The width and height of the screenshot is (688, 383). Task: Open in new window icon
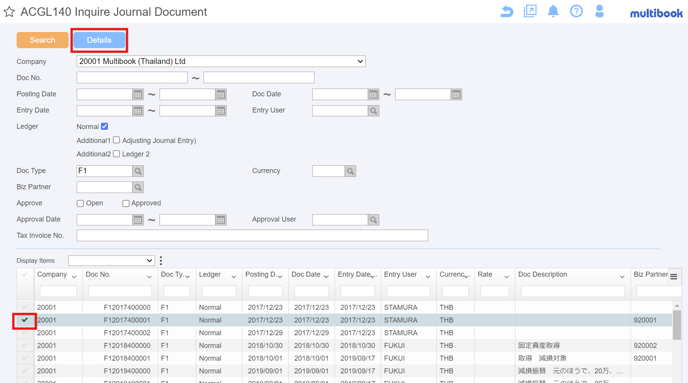(530, 11)
